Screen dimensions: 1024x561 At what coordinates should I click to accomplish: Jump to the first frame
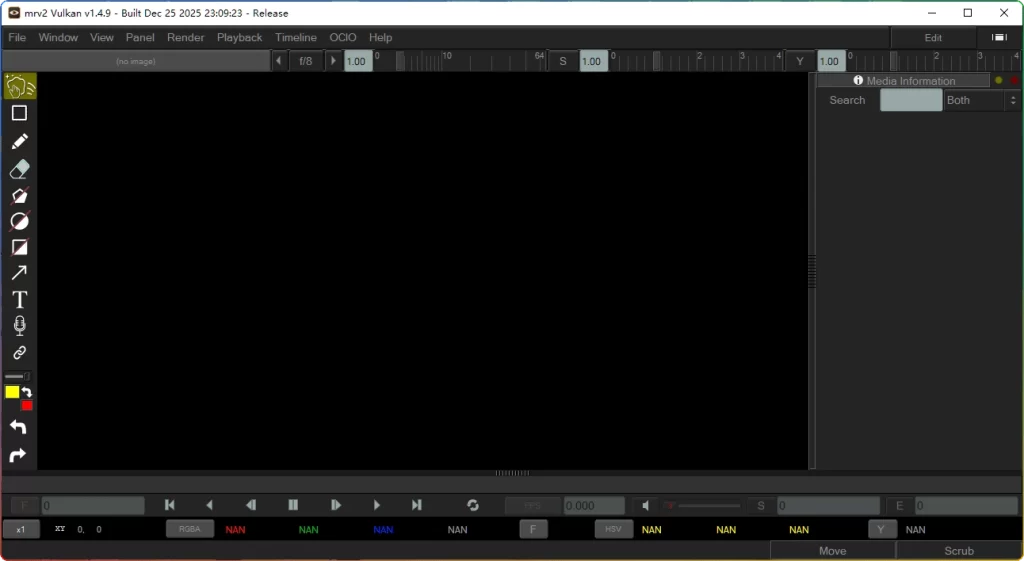tap(170, 505)
